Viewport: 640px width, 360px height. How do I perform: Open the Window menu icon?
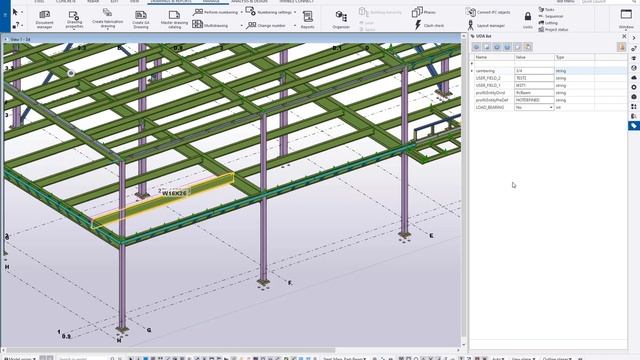pyautogui.click(x=626, y=15)
